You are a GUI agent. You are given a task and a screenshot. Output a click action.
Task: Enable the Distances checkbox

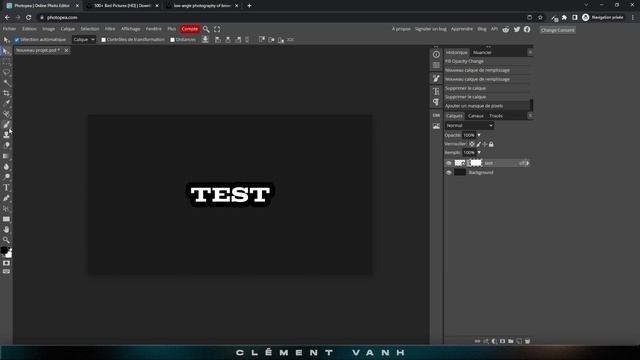pos(173,40)
